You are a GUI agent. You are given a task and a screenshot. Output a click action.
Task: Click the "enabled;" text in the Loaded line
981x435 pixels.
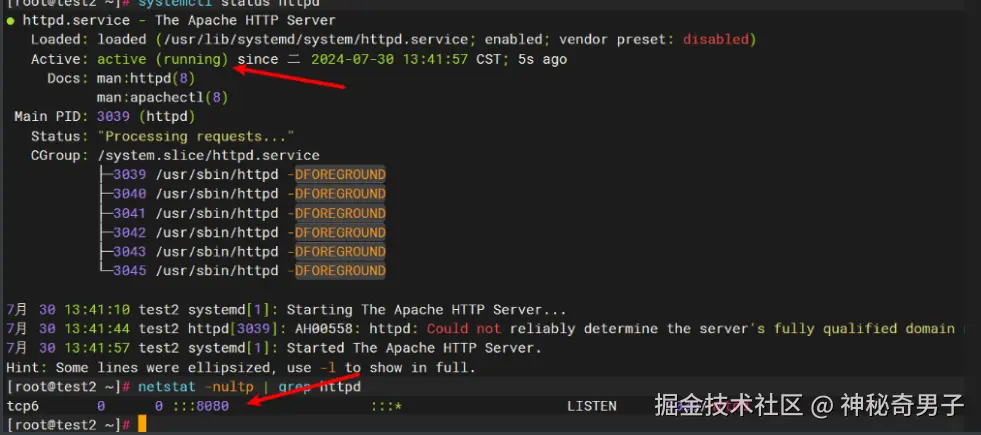[518, 40]
